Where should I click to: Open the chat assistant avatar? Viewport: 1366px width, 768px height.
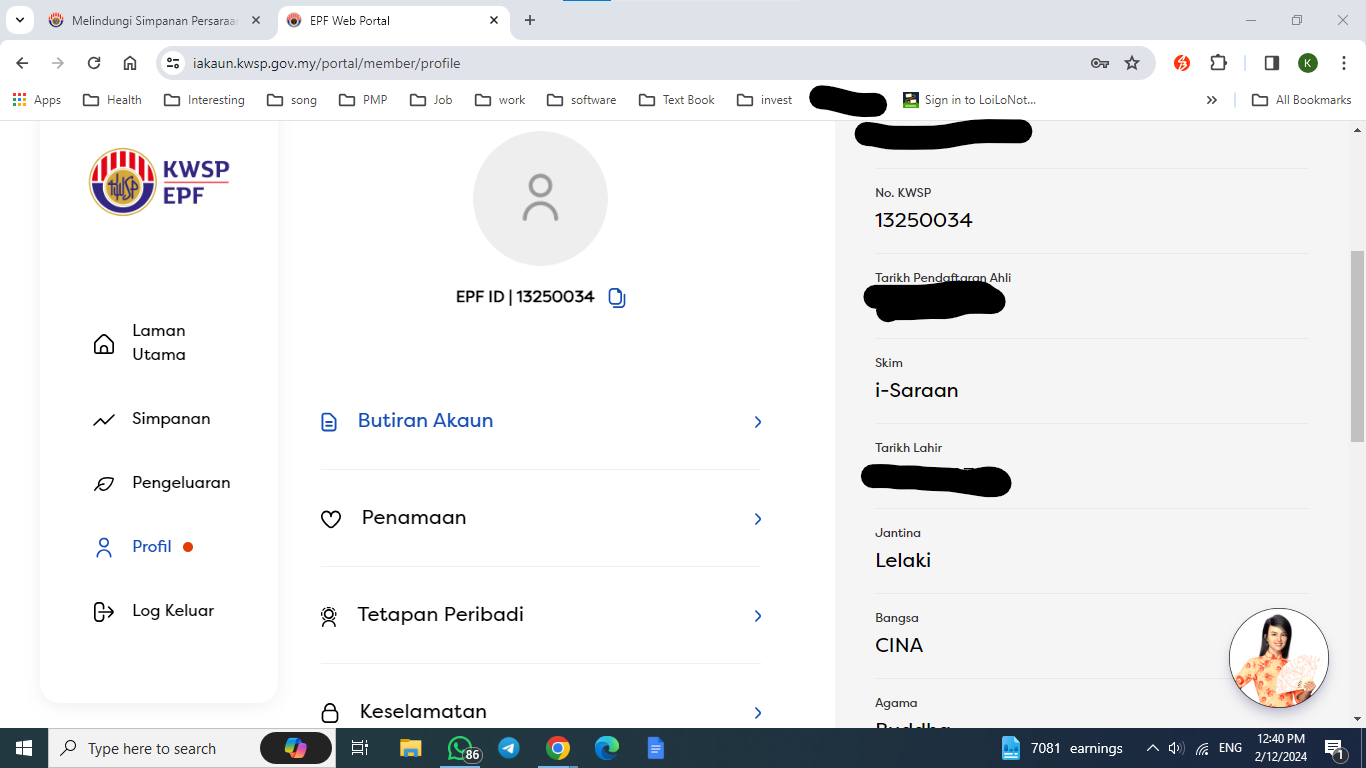(1278, 658)
